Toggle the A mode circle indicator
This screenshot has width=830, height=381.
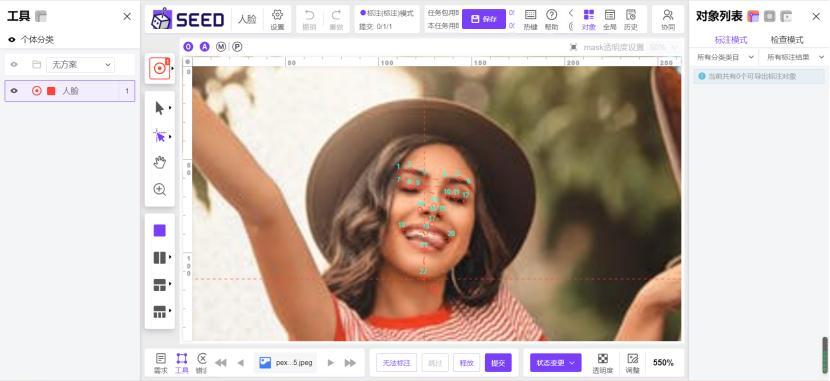click(204, 47)
